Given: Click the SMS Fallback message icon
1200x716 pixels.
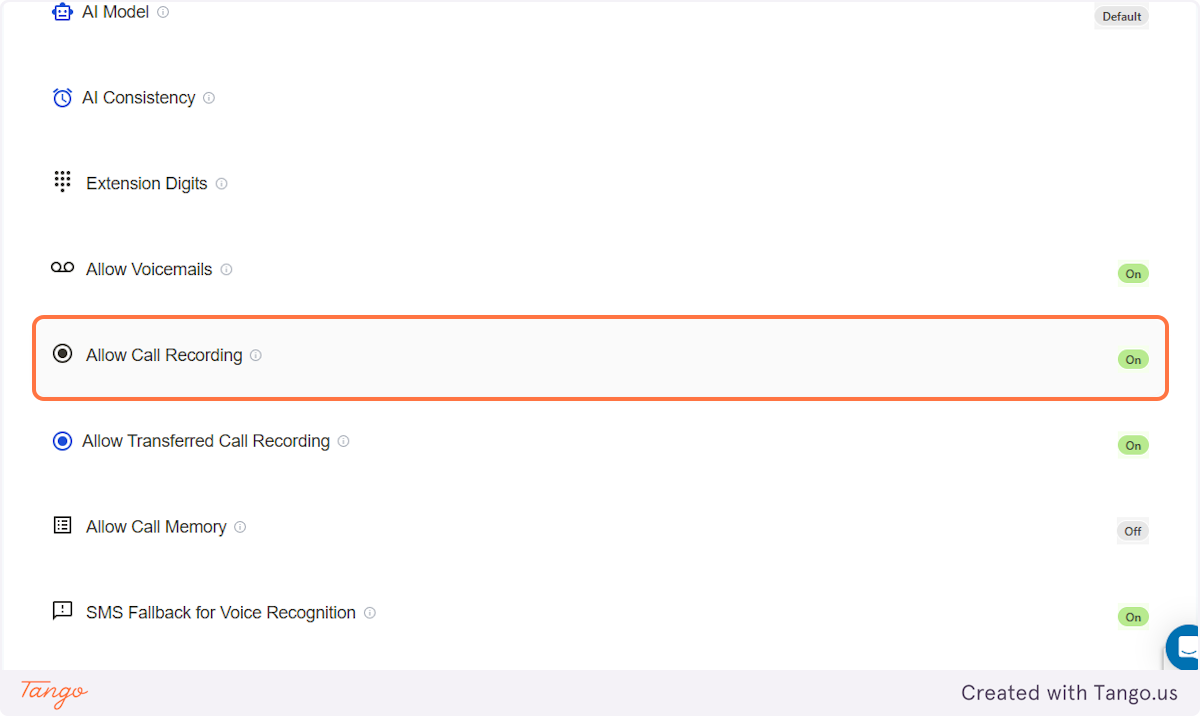Looking at the screenshot, I should pyautogui.click(x=62, y=611).
